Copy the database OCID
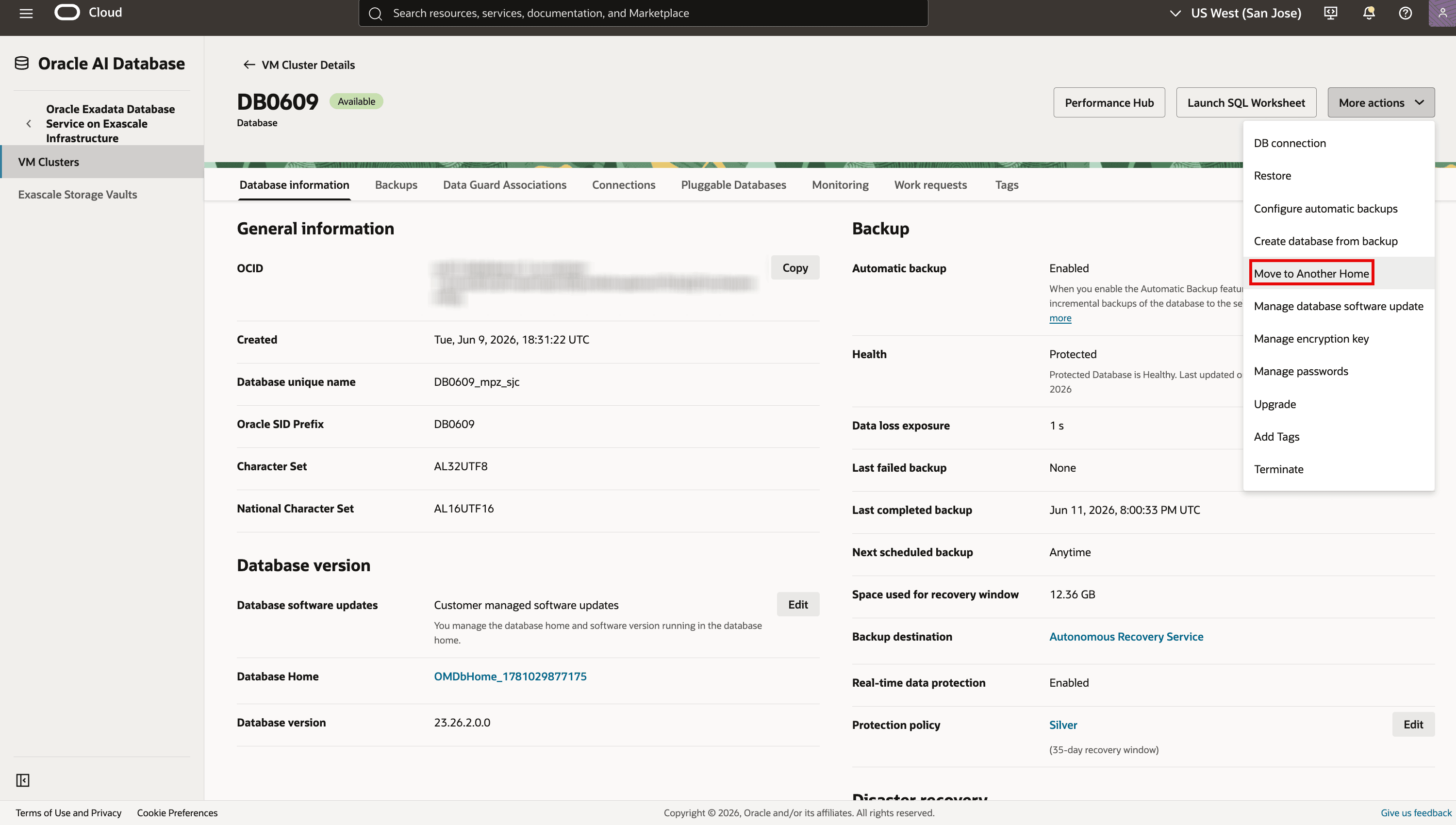This screenshot has width=1456, height=825. click(795, 267)
